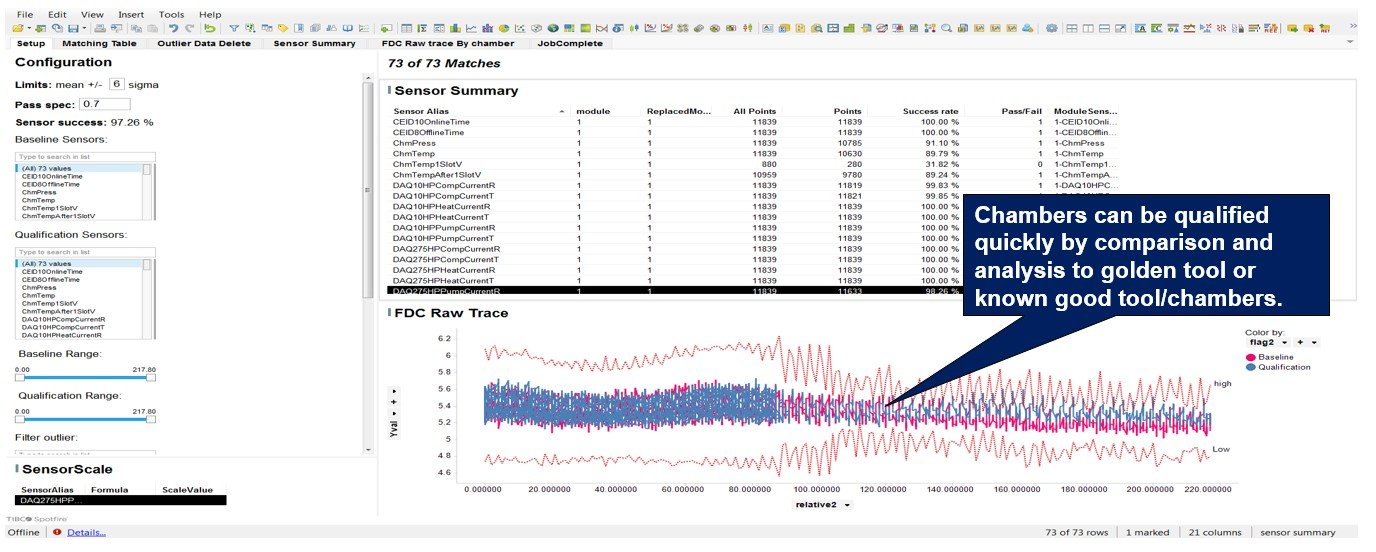Select ChmPress in Baseline Sensors list

pyautogui.click(x=40, y=192)
